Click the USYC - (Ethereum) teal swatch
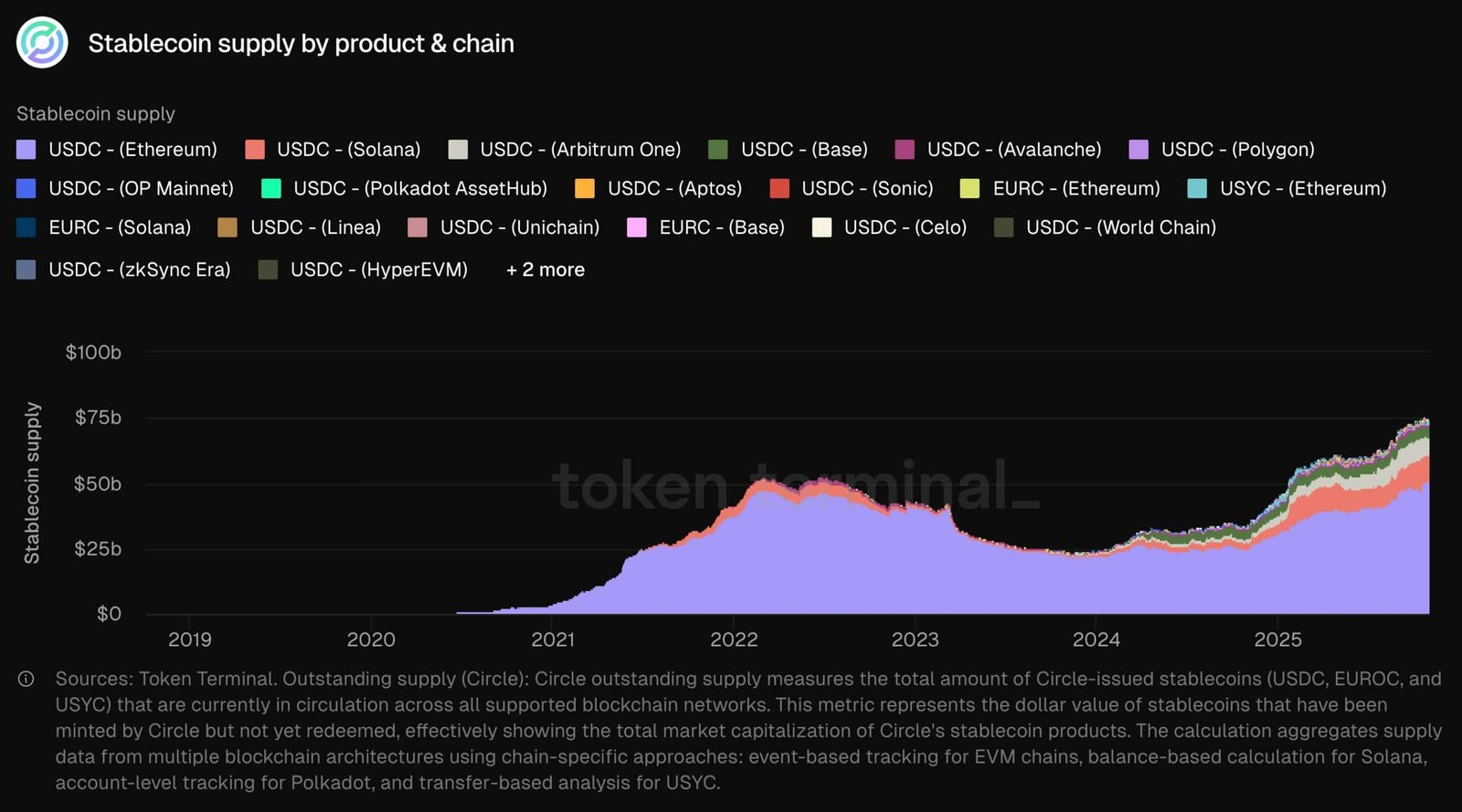 click(x=1197, y=188)
